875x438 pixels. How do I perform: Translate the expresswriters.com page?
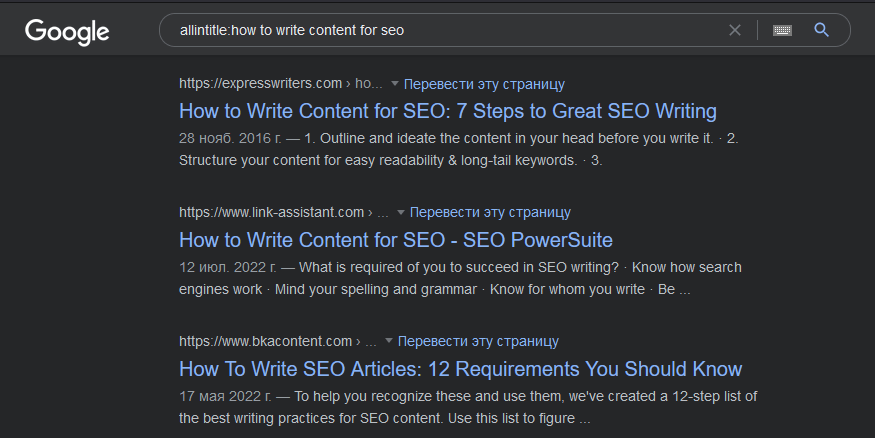point(484,84)
